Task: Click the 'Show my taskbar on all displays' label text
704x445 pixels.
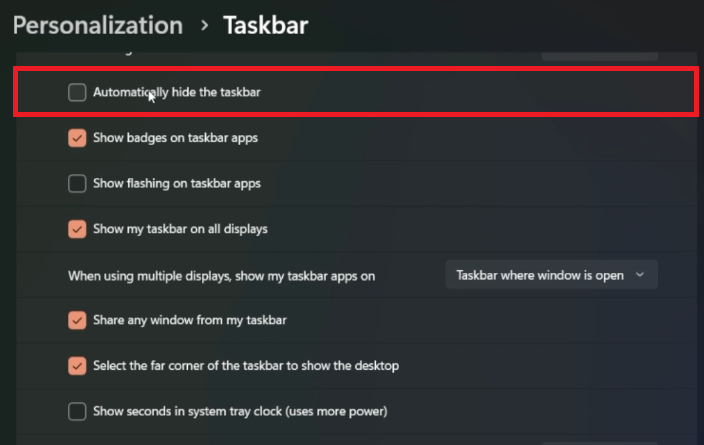Action: 180,229
